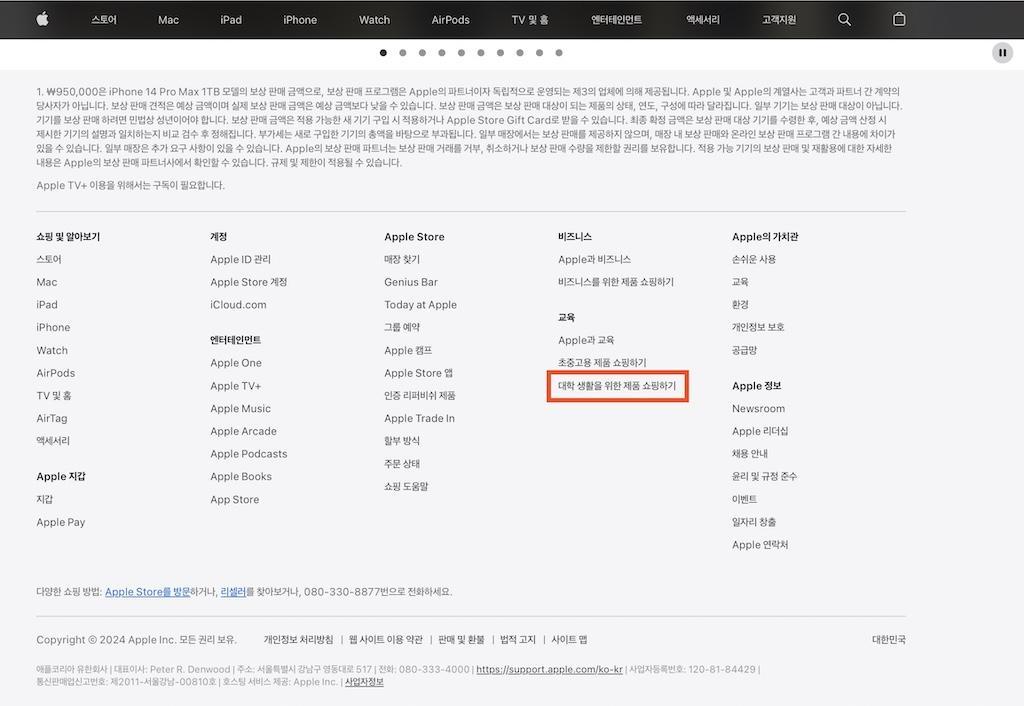Click the Apple logo in navigation bar

pyautogui.click(x=42, y=20)
